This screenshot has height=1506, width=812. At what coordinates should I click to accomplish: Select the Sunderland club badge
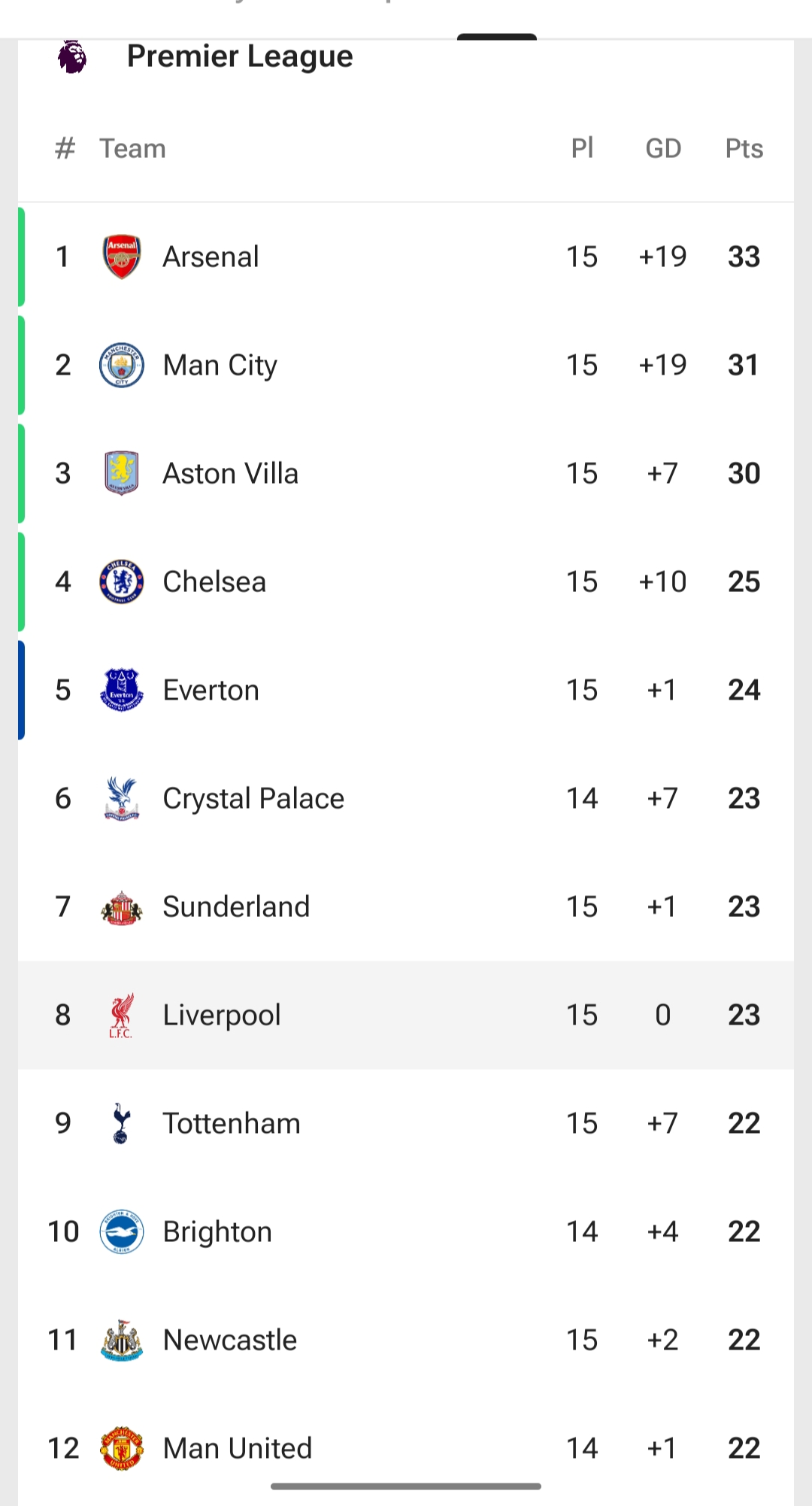(121, 907)
